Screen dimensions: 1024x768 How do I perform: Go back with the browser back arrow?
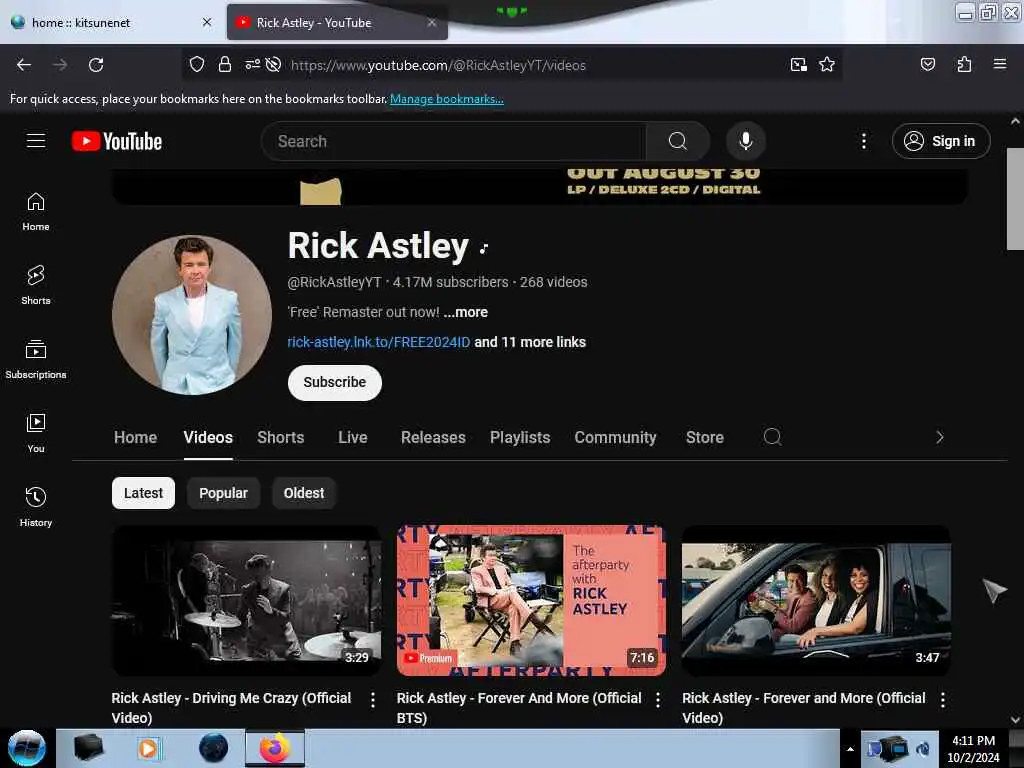click(24, 65)
